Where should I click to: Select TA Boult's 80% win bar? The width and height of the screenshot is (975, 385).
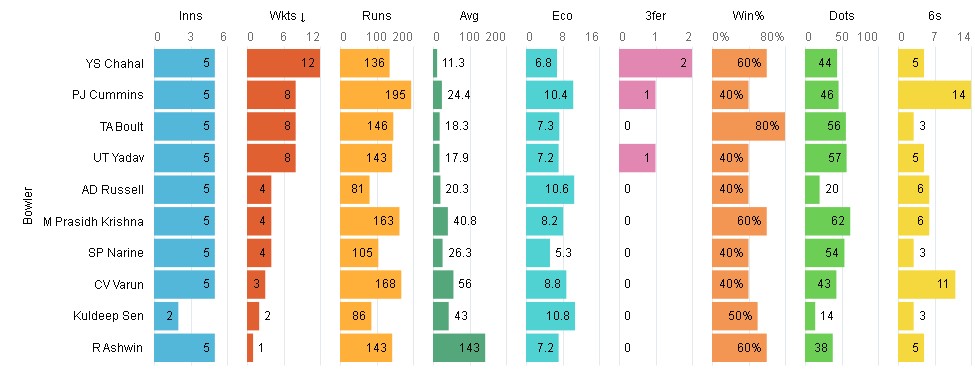coord(748,126)
